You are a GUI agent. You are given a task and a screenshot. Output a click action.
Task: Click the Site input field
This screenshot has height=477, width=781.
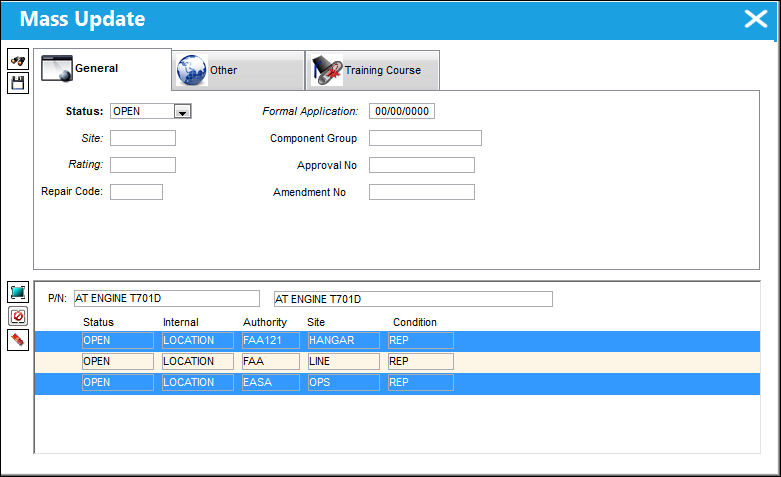143,138
